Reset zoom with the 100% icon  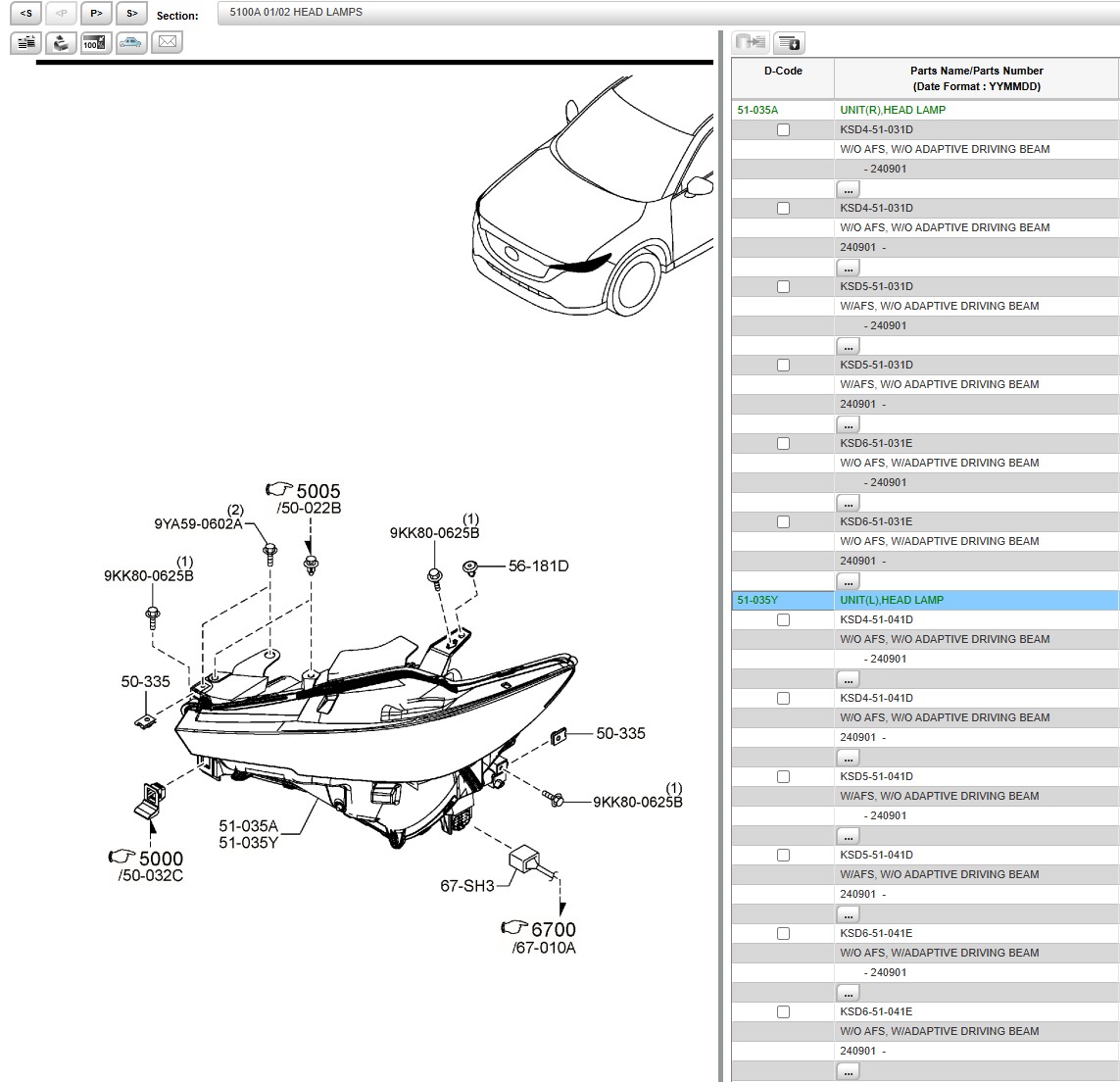[95, 43]
